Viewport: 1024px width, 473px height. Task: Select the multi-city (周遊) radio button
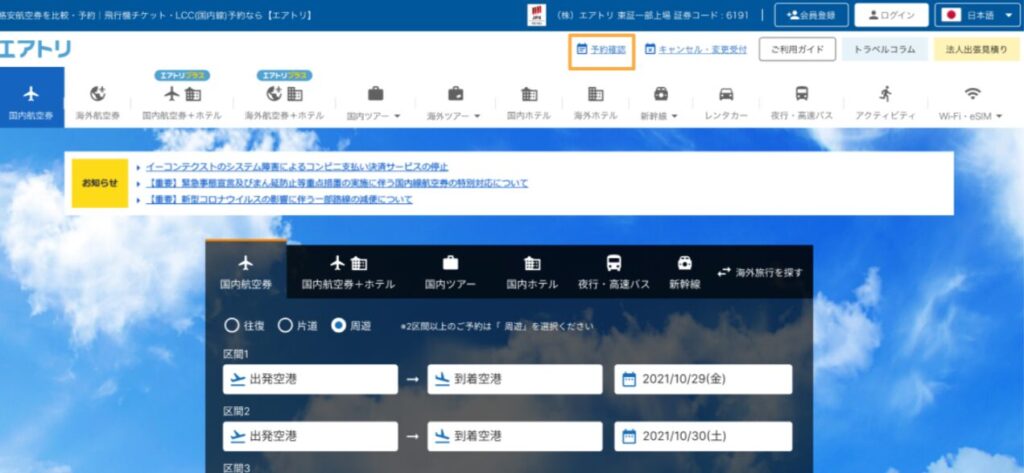pos(339,325)
